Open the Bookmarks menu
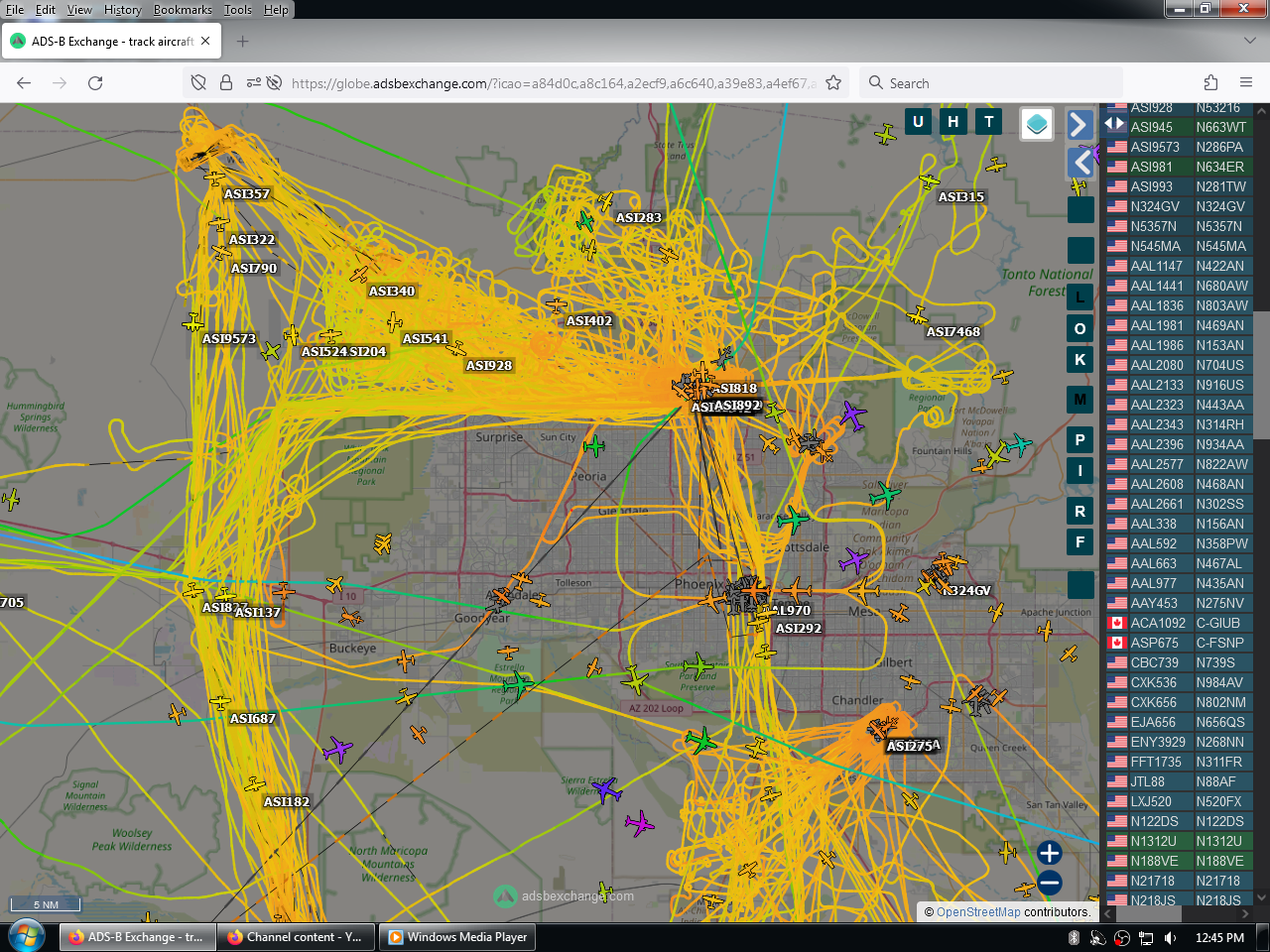The height and width of the screenshot is (952, 1270). point(183,10)
